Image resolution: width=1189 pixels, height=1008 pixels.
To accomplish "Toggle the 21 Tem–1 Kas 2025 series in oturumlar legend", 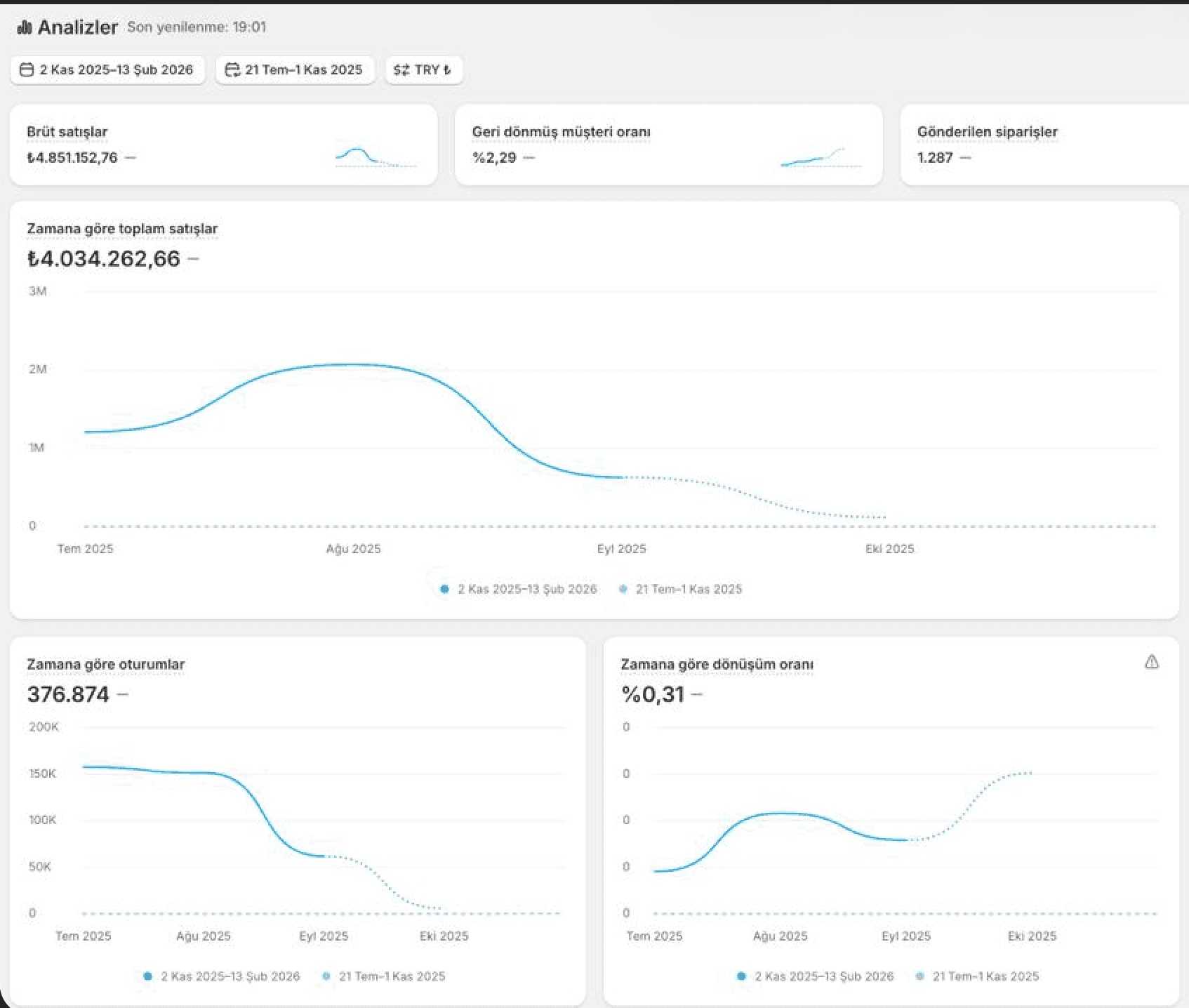I will tap(383, 976).
